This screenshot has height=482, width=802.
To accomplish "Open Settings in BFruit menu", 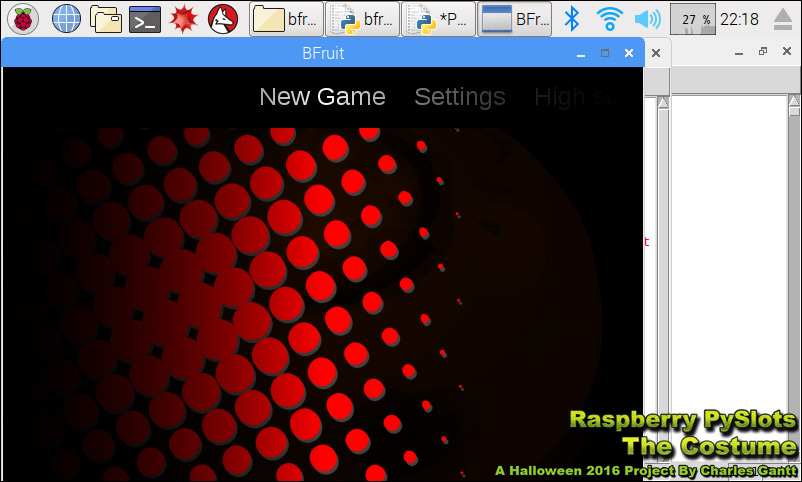I will (x=460, y=97).
